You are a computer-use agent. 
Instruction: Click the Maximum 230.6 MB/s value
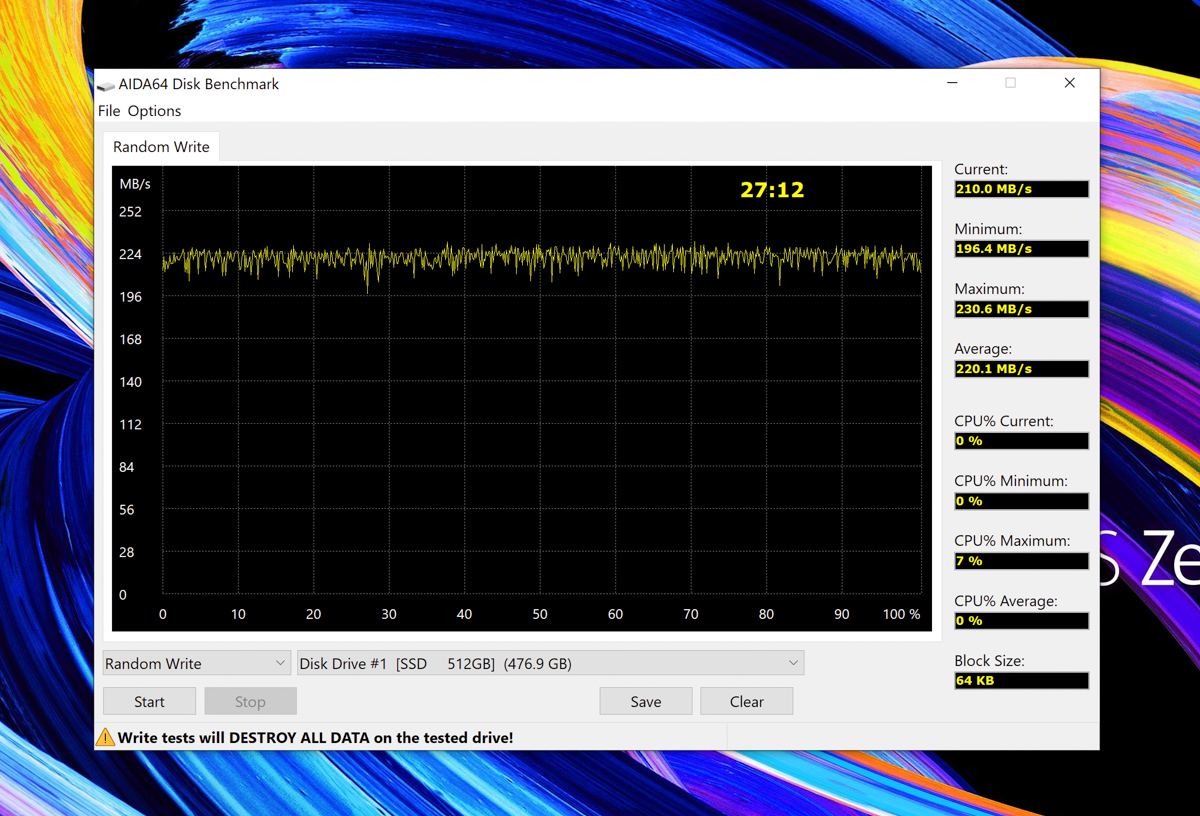1021,309
